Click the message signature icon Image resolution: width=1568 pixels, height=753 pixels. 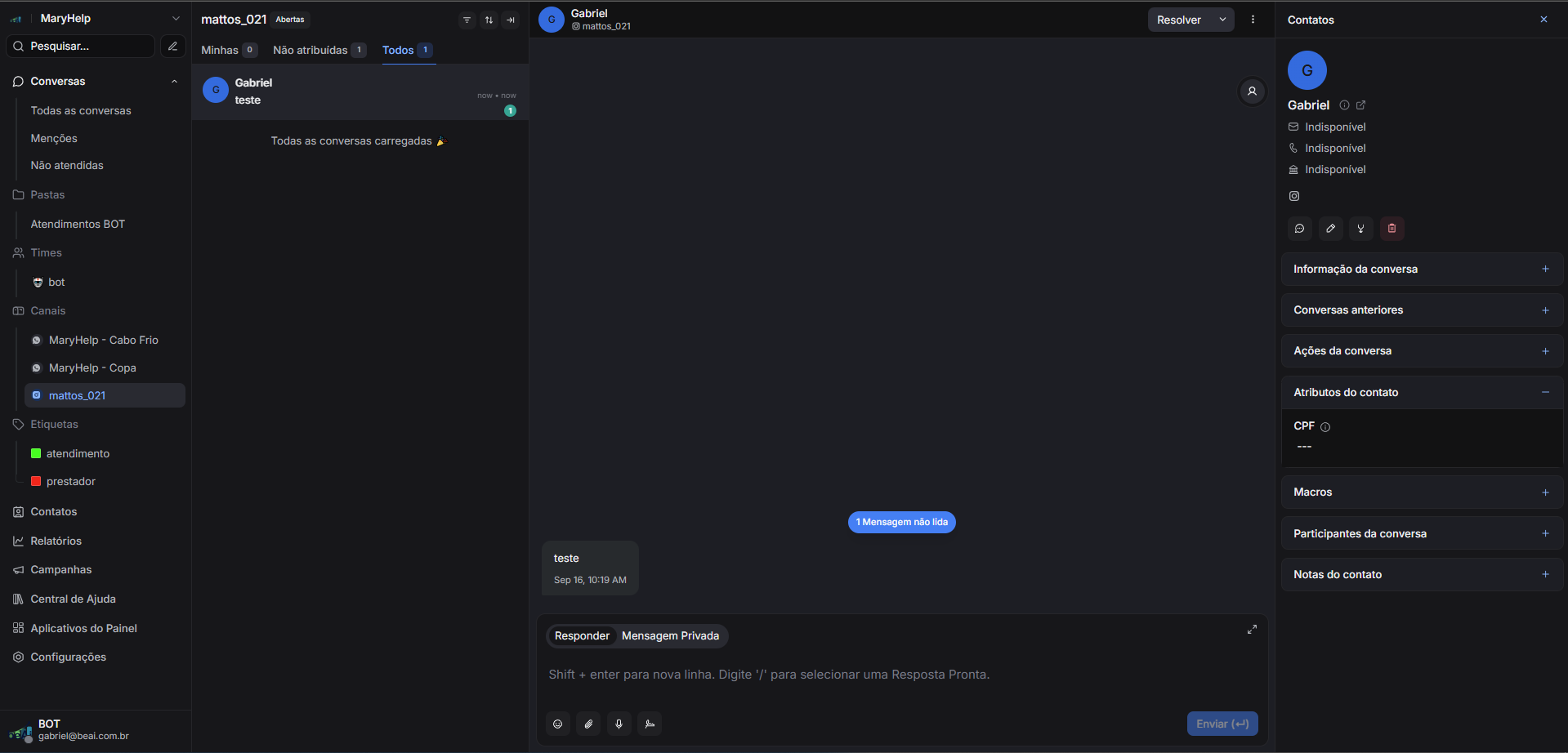(650, 724)
